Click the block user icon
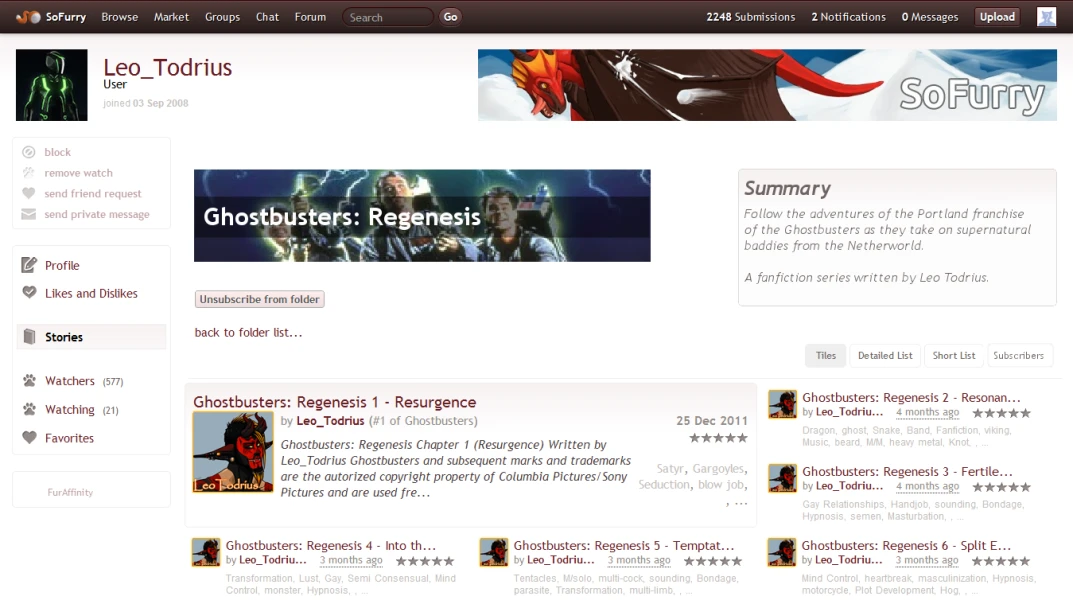Viewport: 1073px width, 600px height. pos(29,152)
